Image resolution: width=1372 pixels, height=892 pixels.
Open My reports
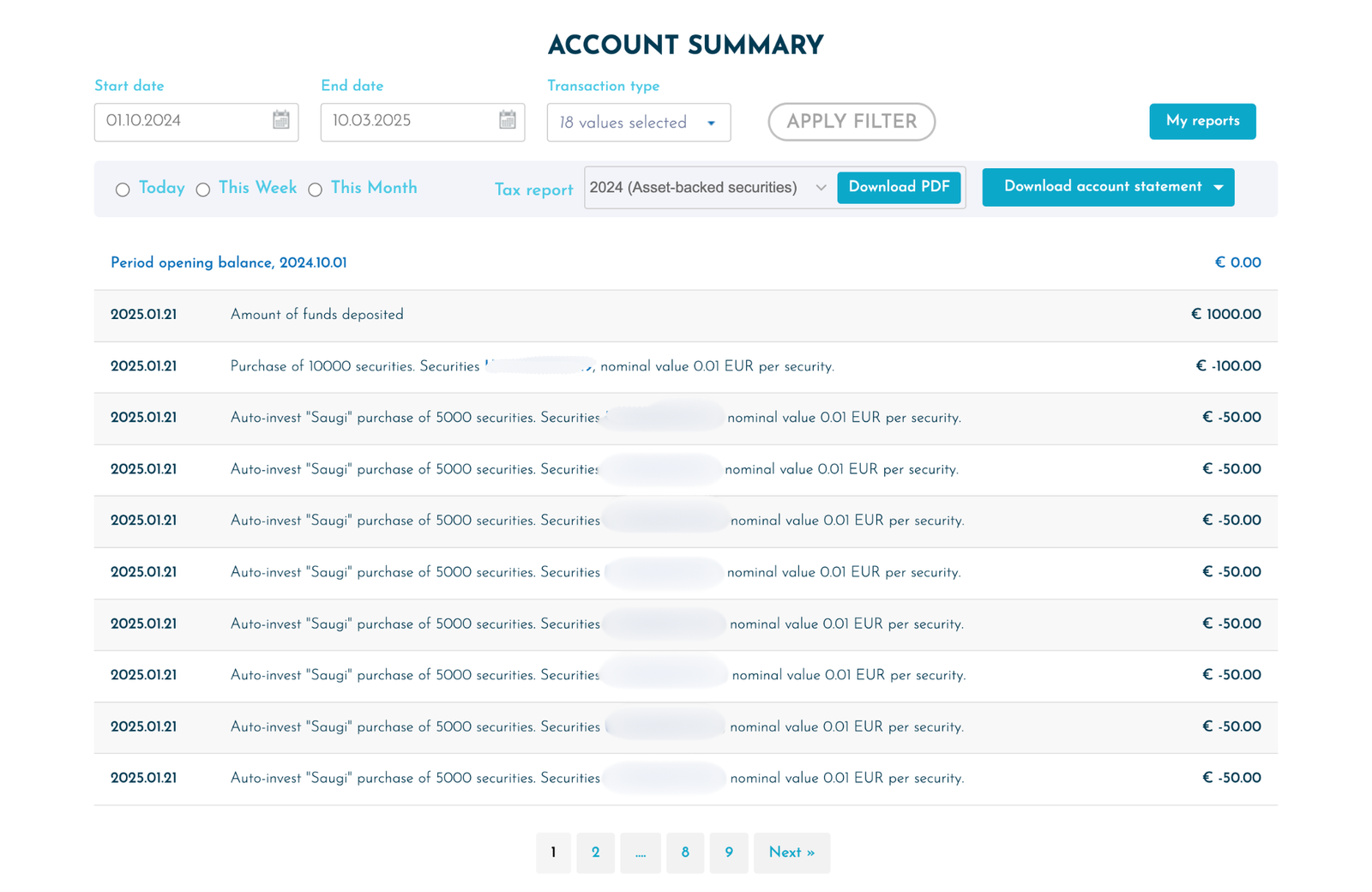pyautogui.click(x=1202, y=121)
